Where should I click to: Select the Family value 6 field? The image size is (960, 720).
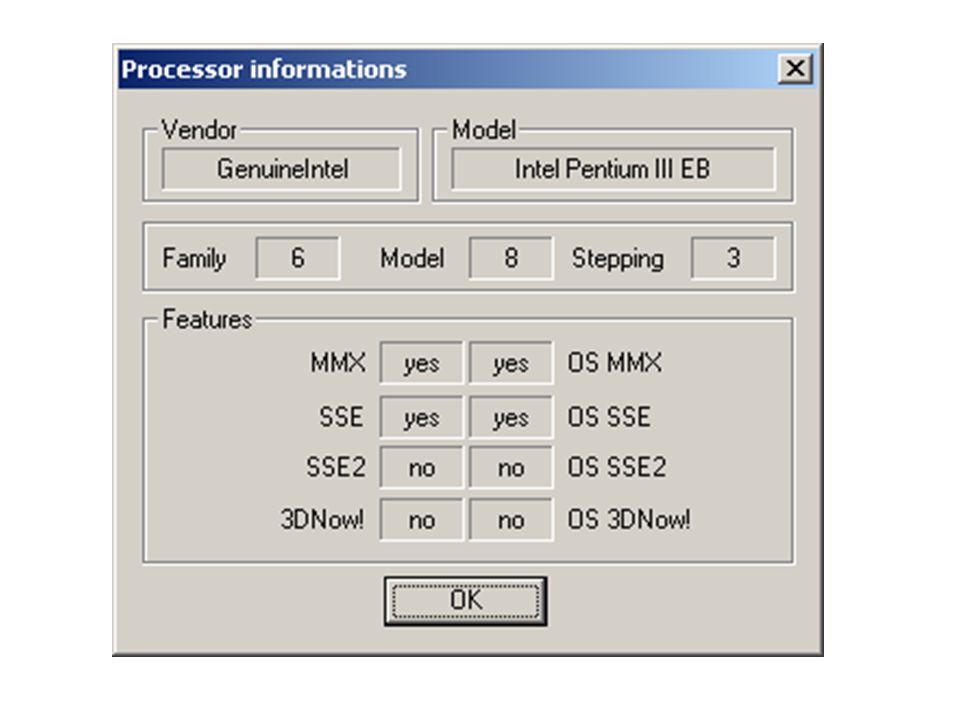click(298, 258)
